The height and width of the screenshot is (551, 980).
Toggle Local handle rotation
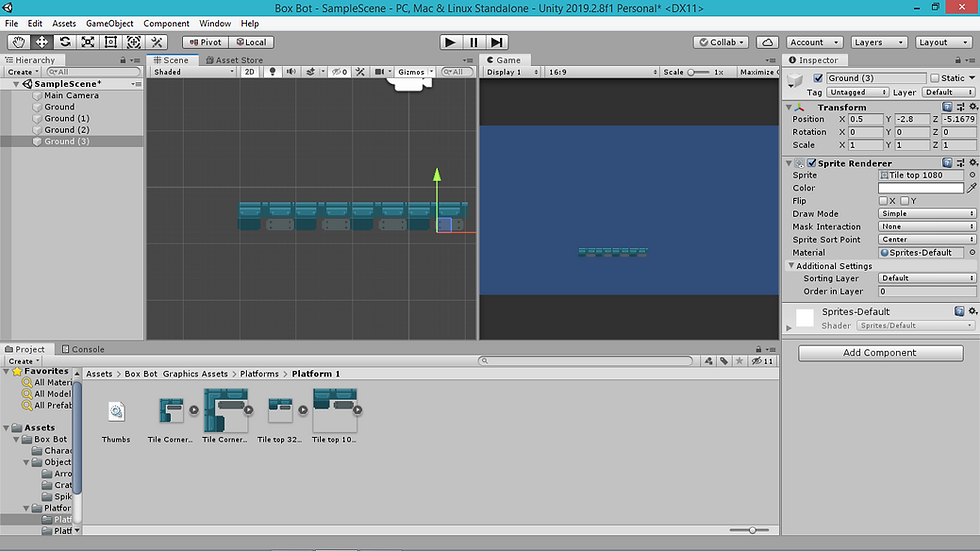click(251, 42)
